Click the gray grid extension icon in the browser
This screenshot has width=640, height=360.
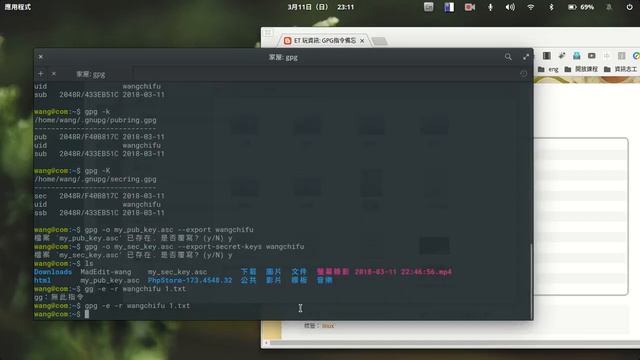tap(622, 56)
